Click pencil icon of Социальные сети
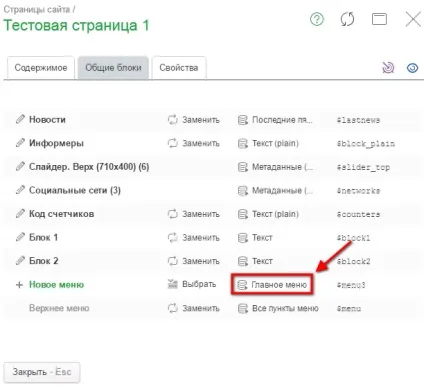Image resolution: width=424 pixels, height=391 pixels. point(20,190)
